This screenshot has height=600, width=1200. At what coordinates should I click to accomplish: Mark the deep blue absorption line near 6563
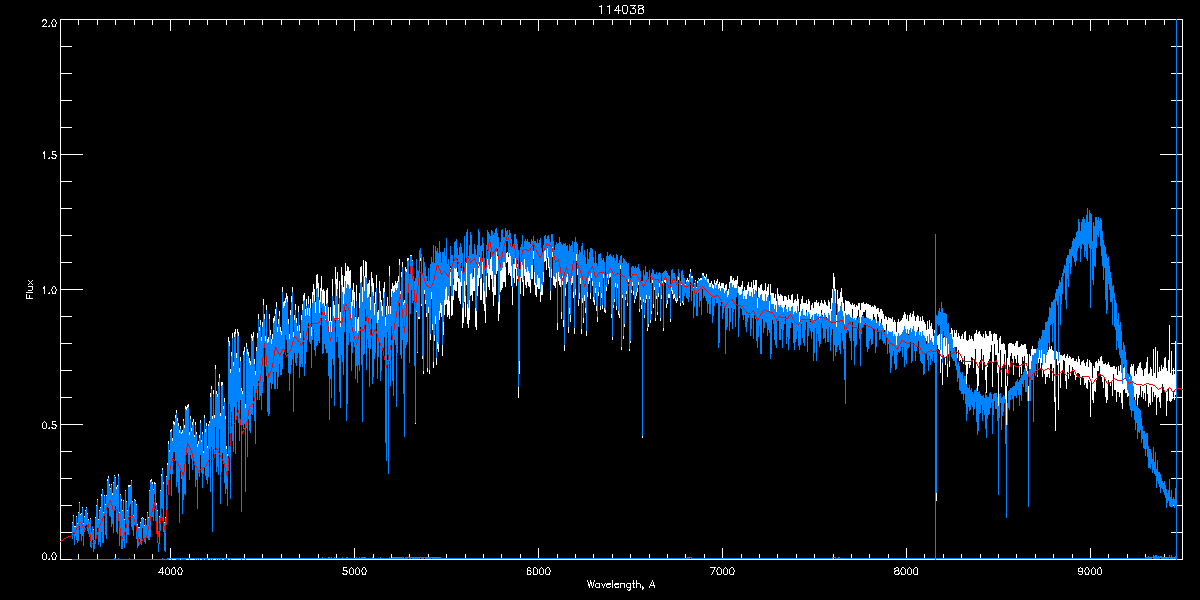coord(642,390)
